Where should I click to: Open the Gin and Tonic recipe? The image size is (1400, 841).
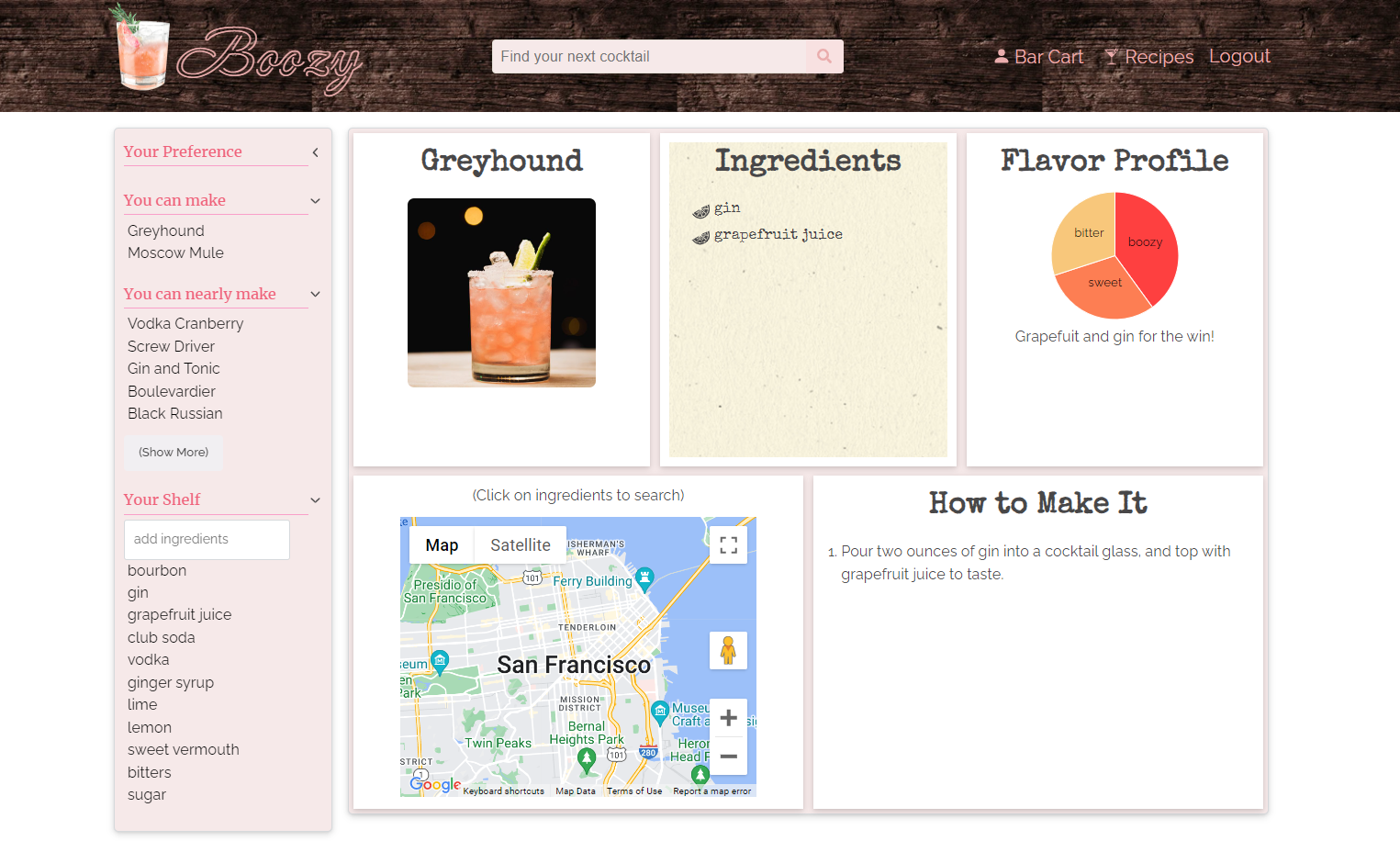[174, 368]
